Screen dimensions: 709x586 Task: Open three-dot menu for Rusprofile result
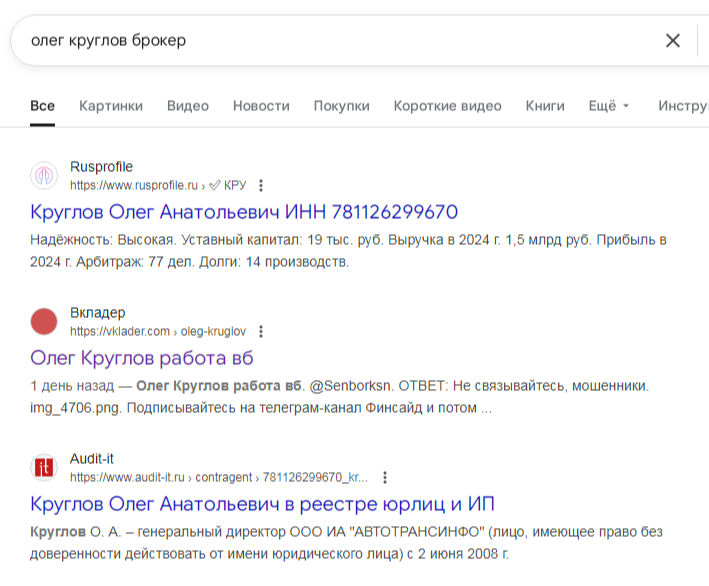261,185
